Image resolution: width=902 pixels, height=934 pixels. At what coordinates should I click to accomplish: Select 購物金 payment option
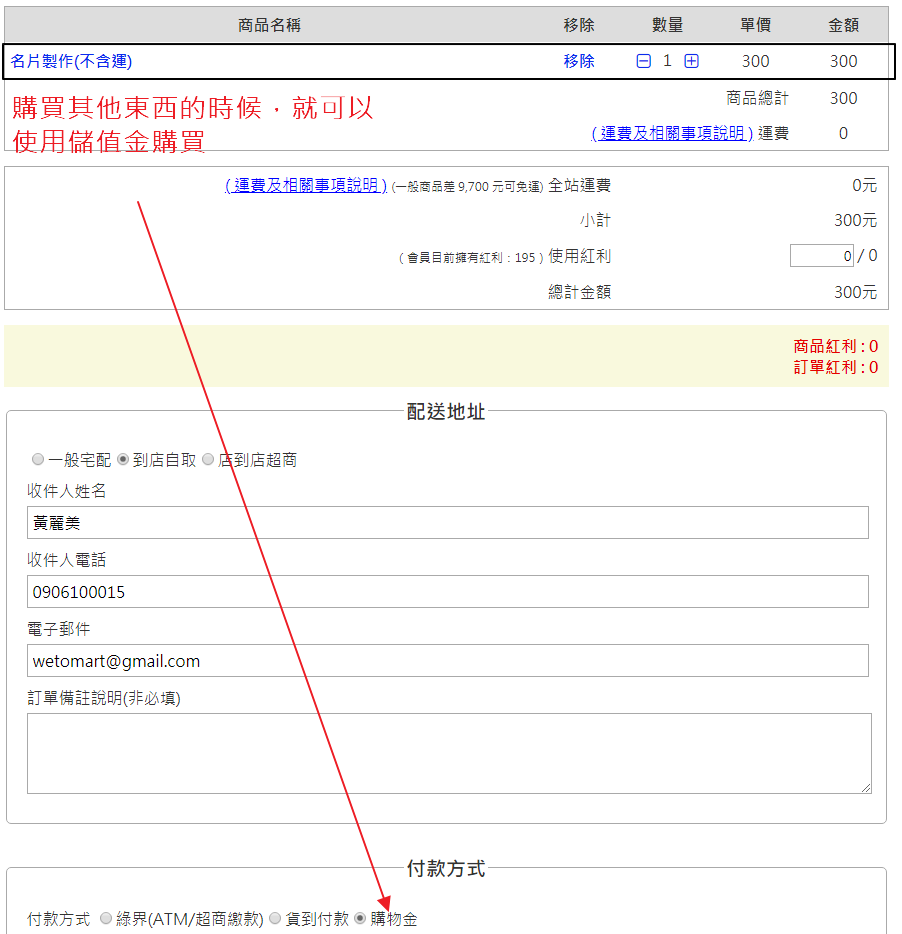(x=360, y=919)
